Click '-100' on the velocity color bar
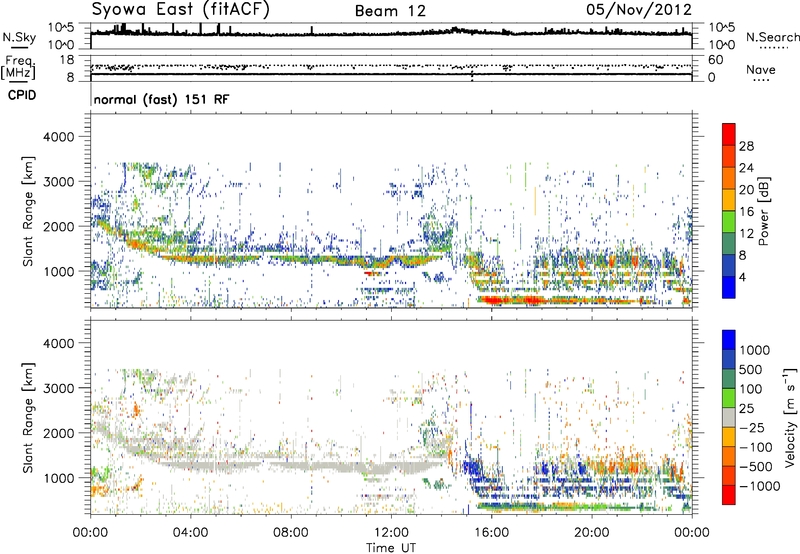 [756, 447]
